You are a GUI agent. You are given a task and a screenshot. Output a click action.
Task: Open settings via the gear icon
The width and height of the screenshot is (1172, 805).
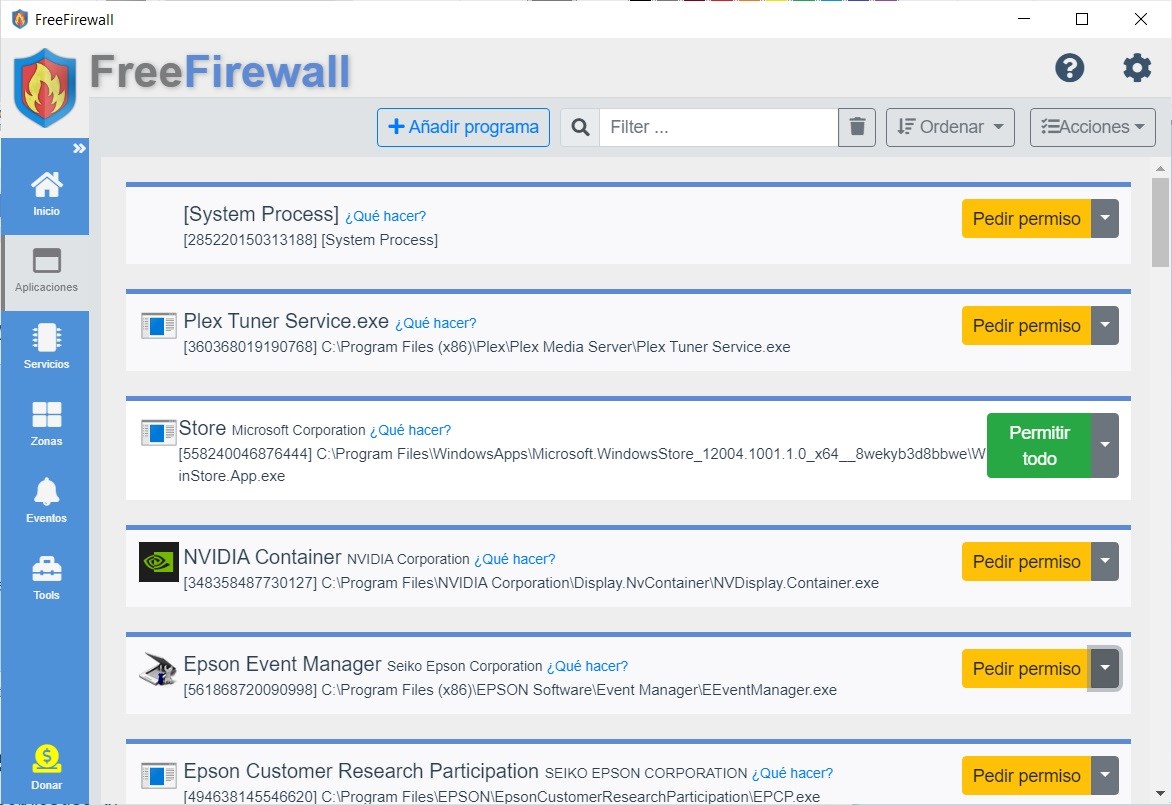pos(1137,68)
